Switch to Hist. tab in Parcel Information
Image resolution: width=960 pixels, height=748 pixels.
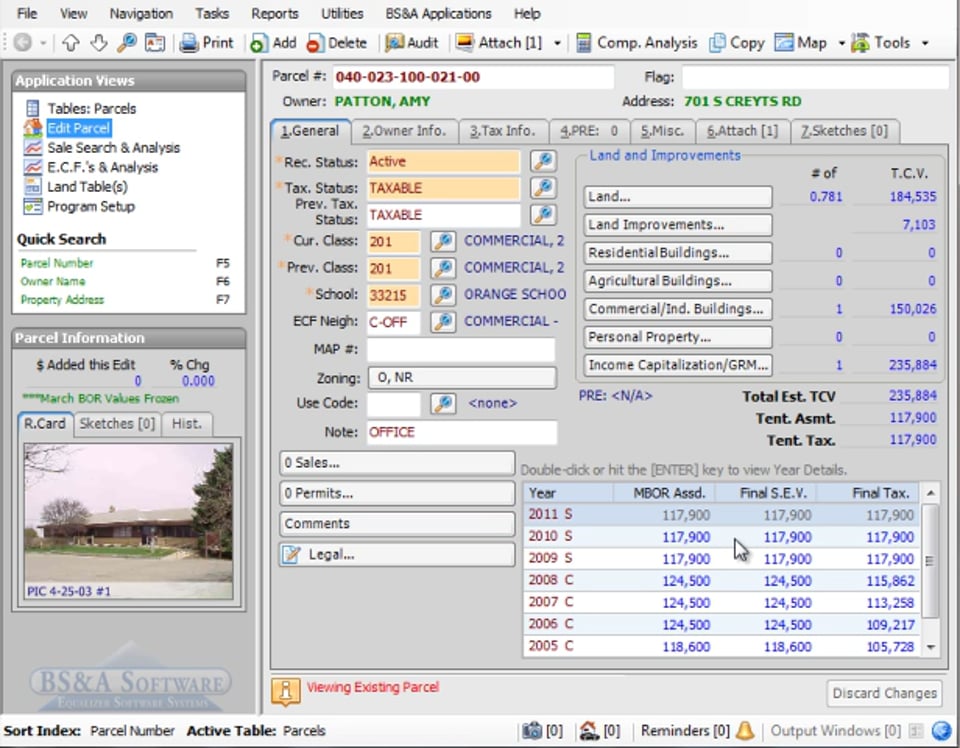tap(187, 424)
